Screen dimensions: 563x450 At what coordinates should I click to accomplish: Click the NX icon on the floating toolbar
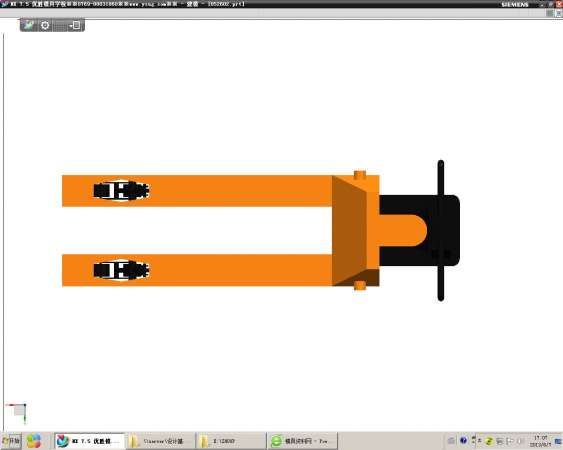29,25
